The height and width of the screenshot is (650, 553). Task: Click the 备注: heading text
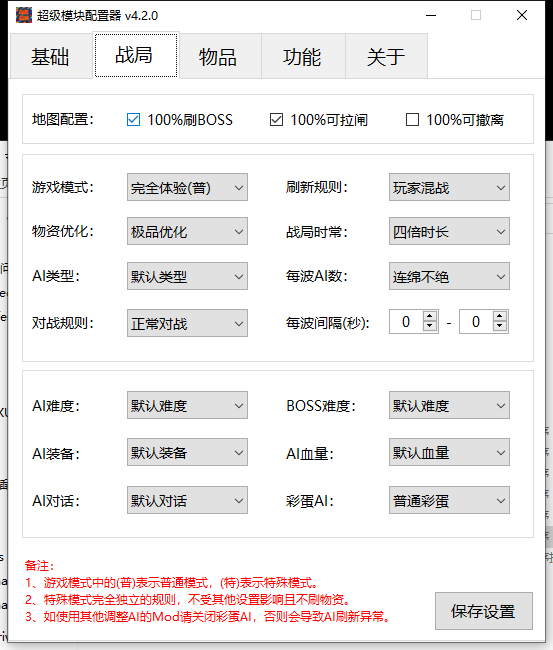[39, 565]
